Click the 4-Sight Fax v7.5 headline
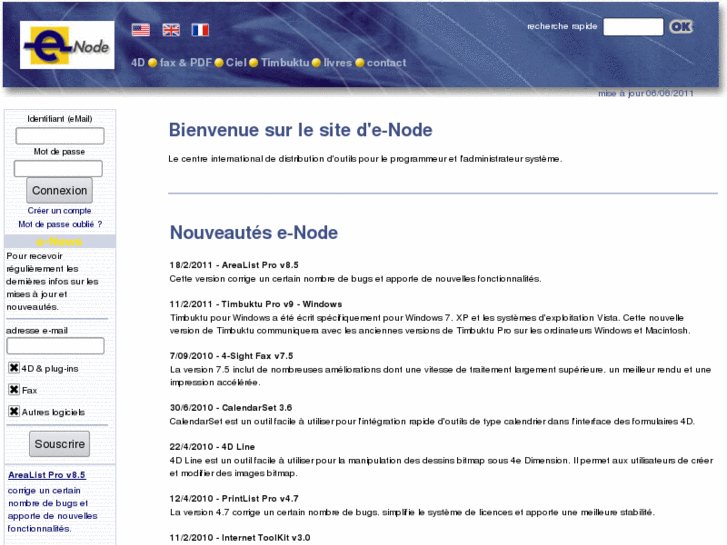This screenshot has width=727, height=545. point(231,356)
